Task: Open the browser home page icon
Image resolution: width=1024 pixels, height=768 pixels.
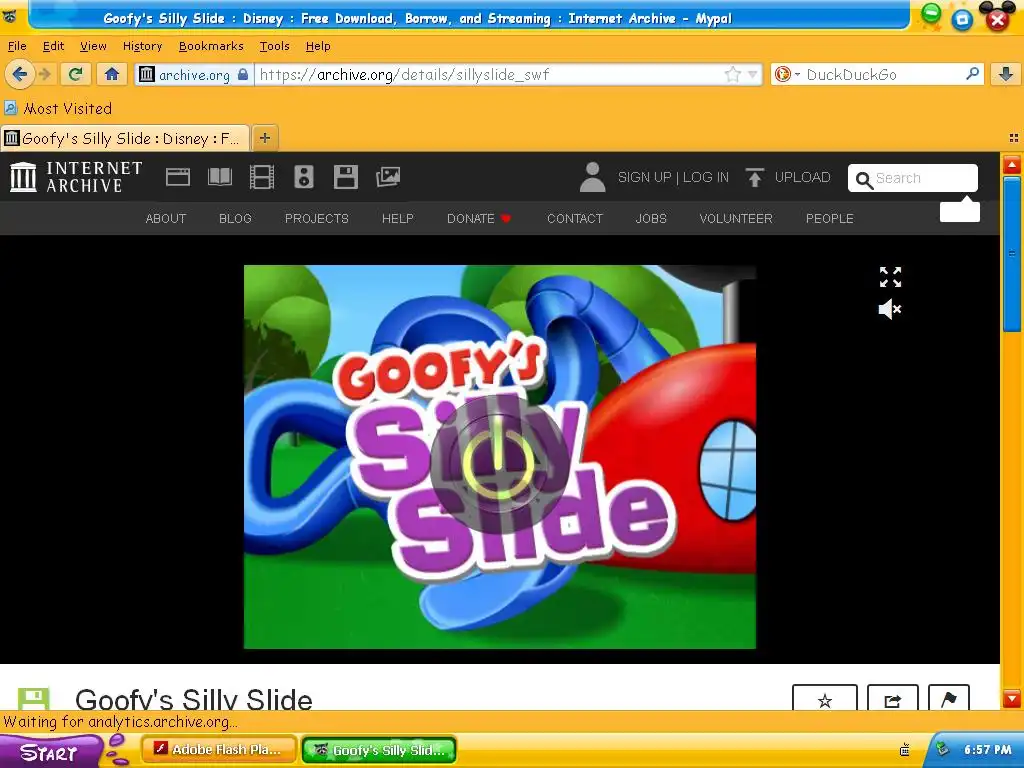Action: point(112,74)
